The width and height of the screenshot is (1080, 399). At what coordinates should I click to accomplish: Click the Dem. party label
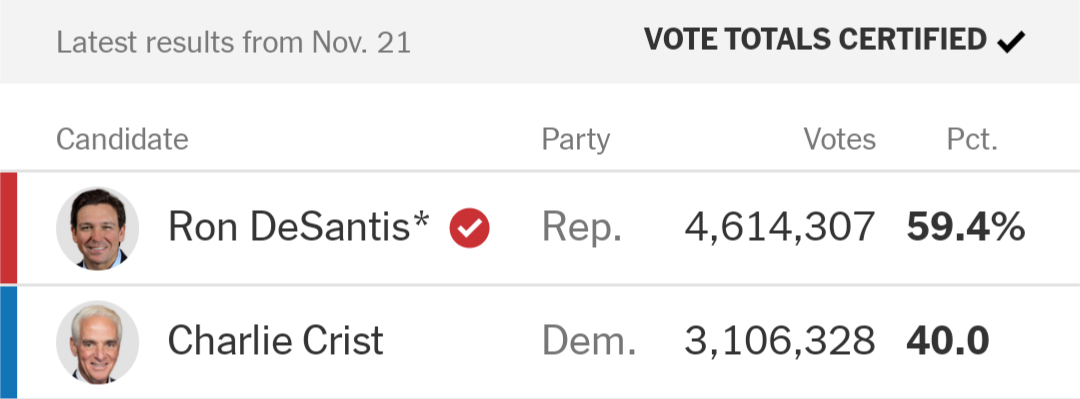[589, 340]
